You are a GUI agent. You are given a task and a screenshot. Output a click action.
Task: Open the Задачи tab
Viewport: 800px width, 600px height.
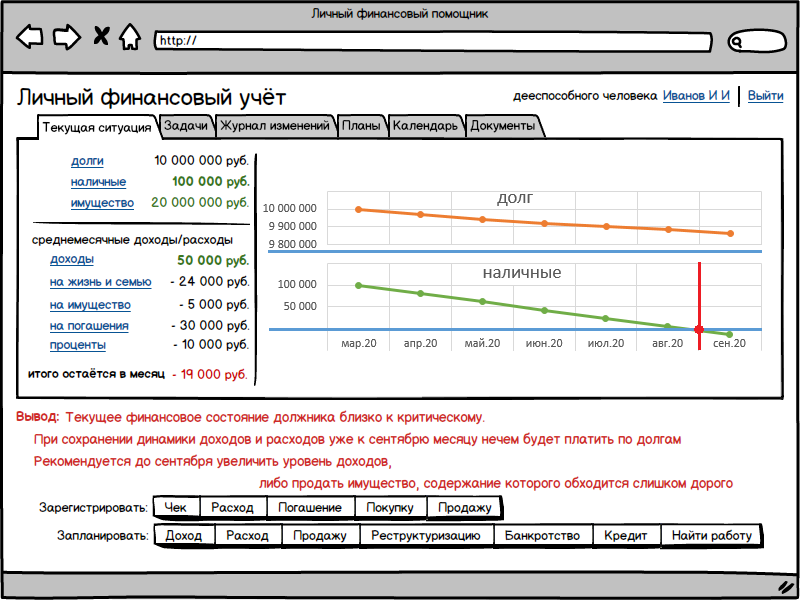[186, 126]
